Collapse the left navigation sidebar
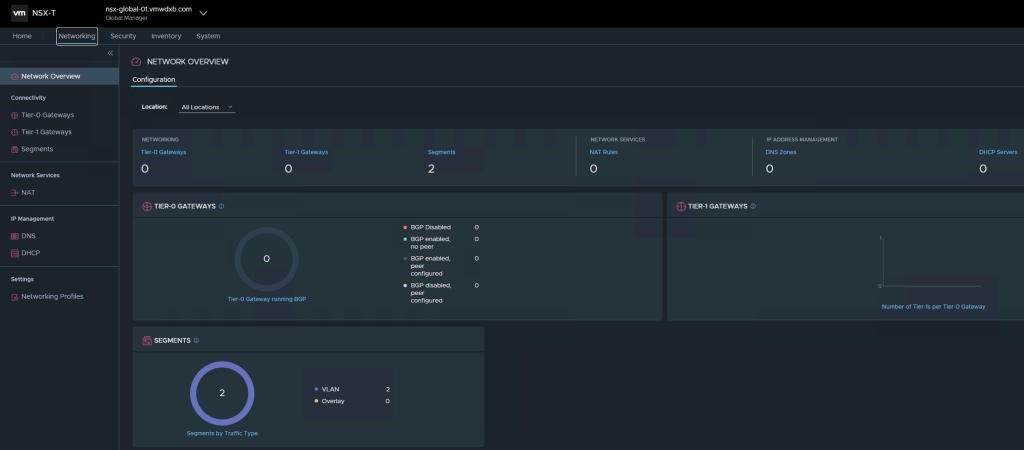 point(110,53)
